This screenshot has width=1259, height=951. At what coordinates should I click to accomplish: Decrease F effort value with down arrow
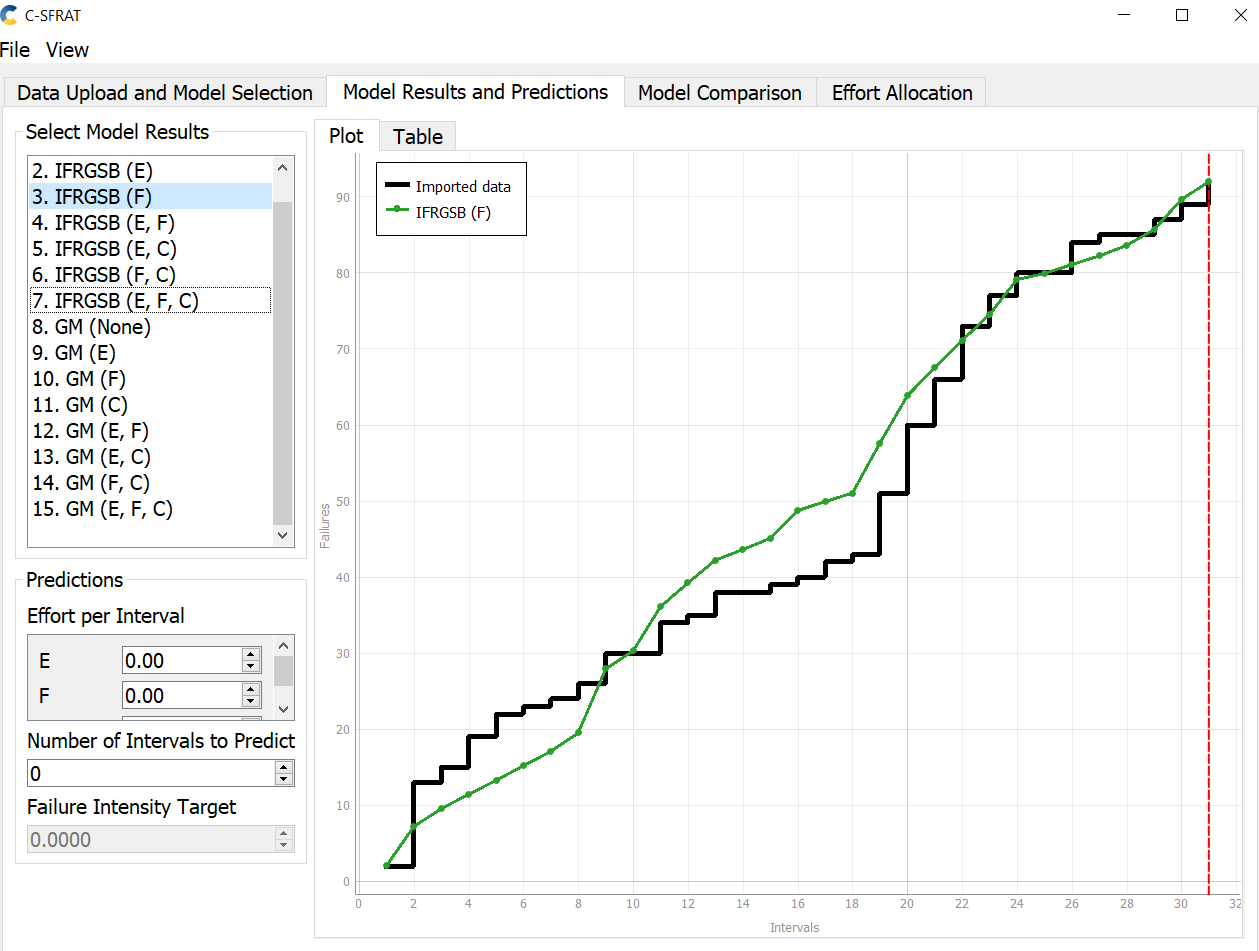251,701
